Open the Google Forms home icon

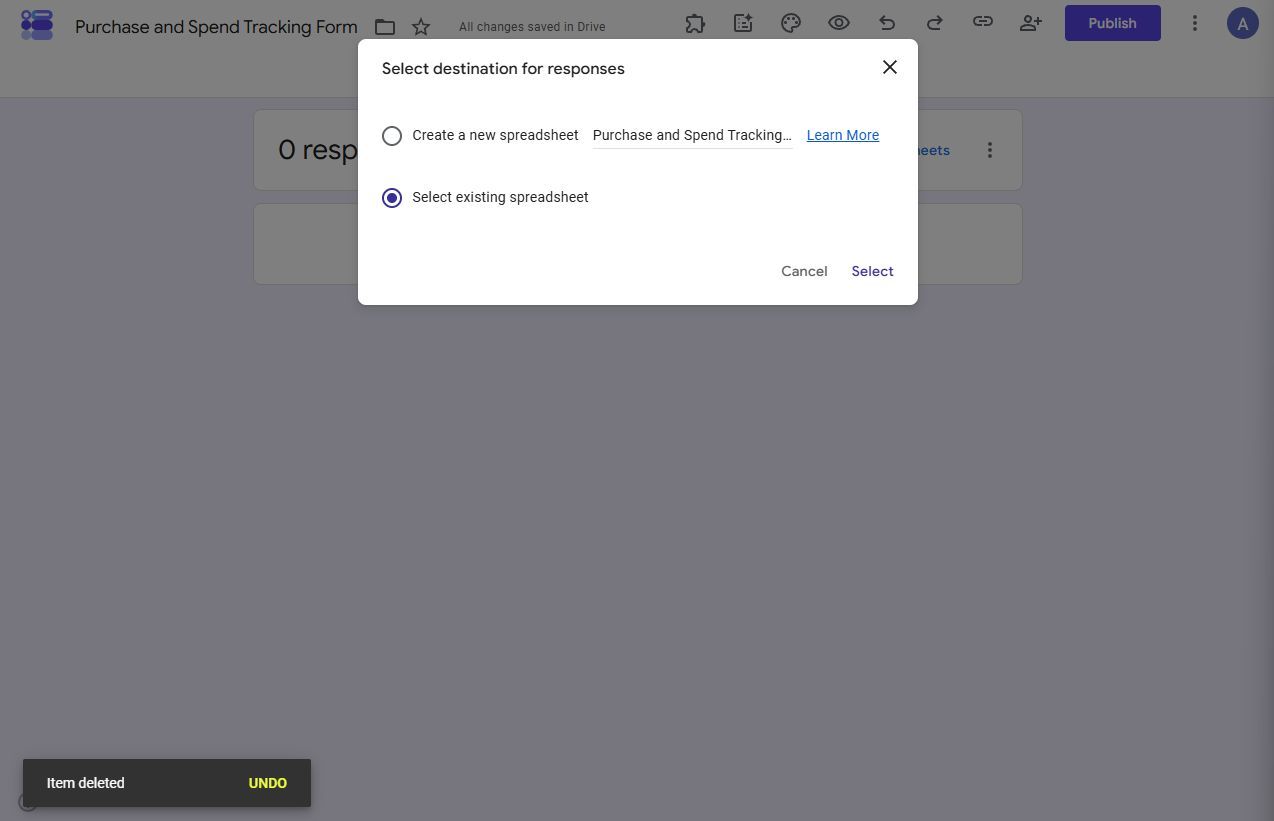(37, 25)
